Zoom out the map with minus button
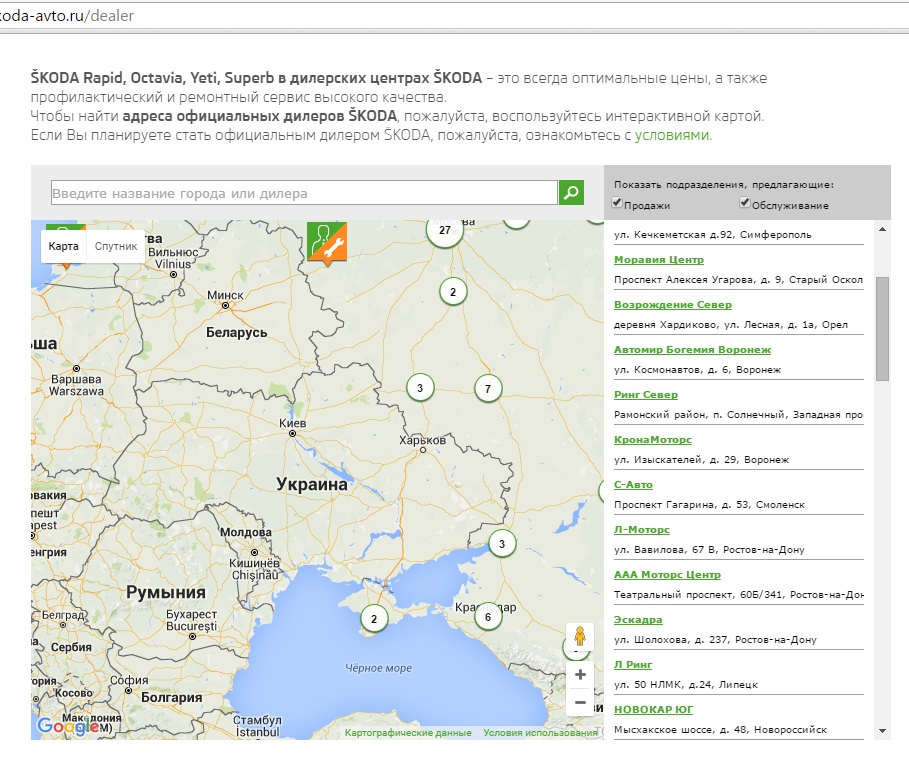 pos(580,703)
